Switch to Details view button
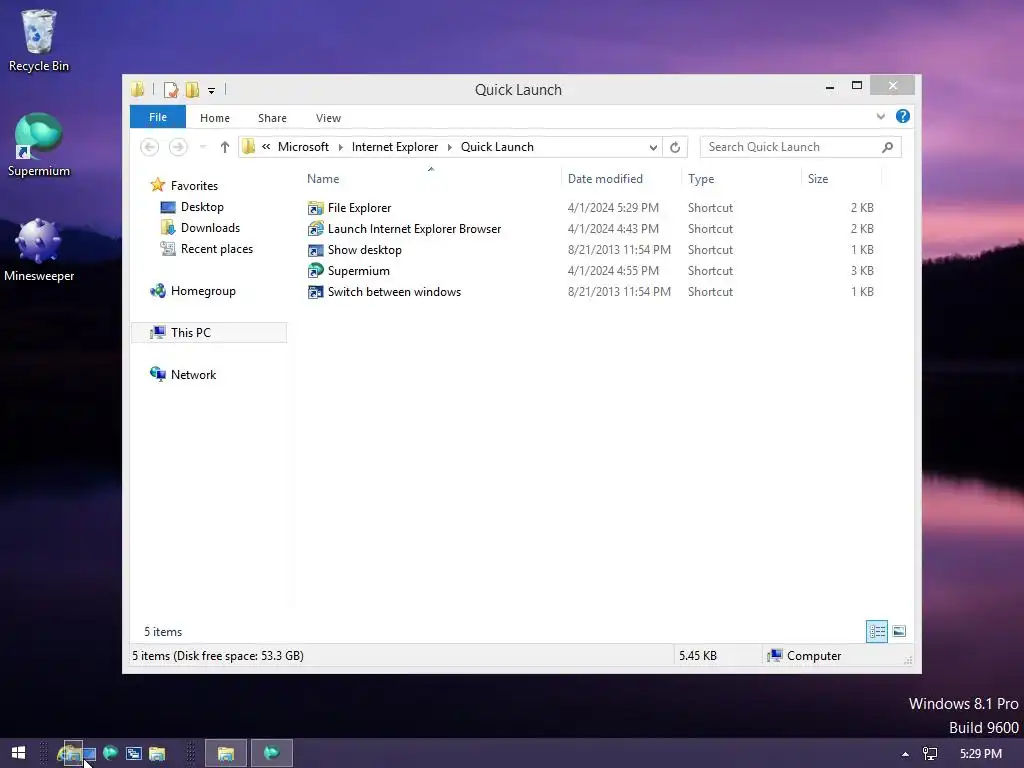Image resolution: width=1024 pixels, height=768 pixels. (877, 631)
